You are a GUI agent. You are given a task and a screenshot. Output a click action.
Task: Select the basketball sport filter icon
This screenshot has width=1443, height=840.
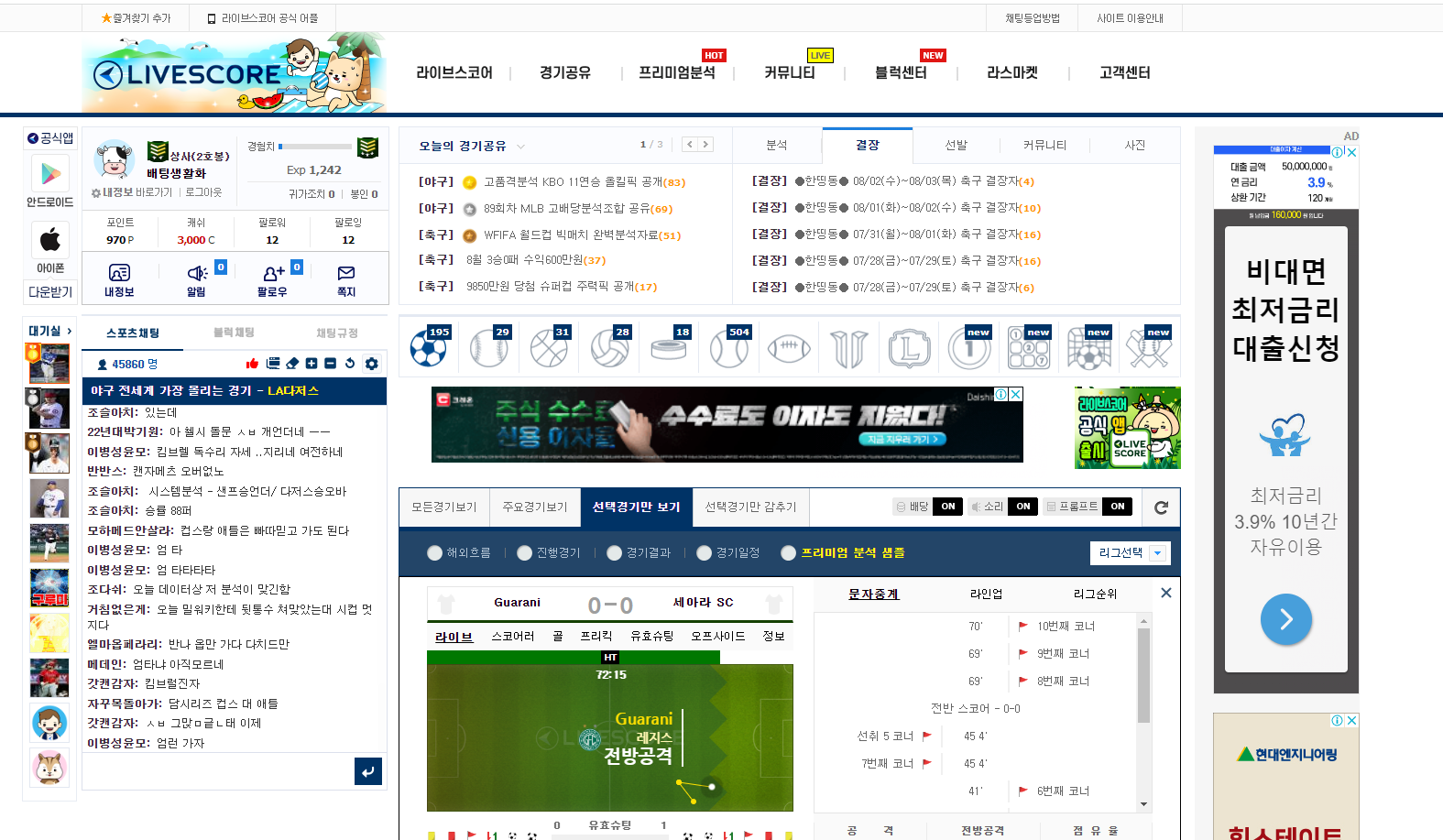click(x=549, y=348)
